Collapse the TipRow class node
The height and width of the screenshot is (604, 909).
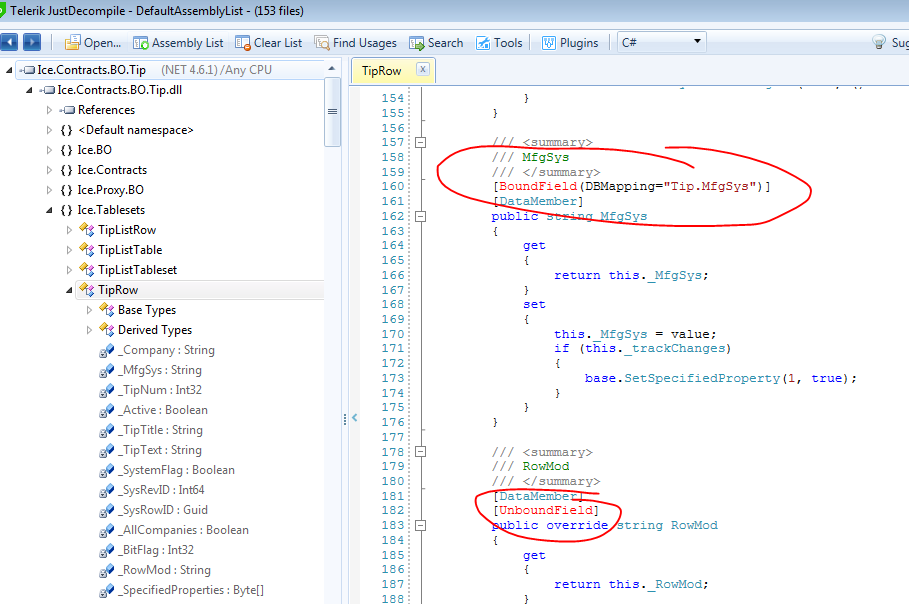click(x=69, y=290)
